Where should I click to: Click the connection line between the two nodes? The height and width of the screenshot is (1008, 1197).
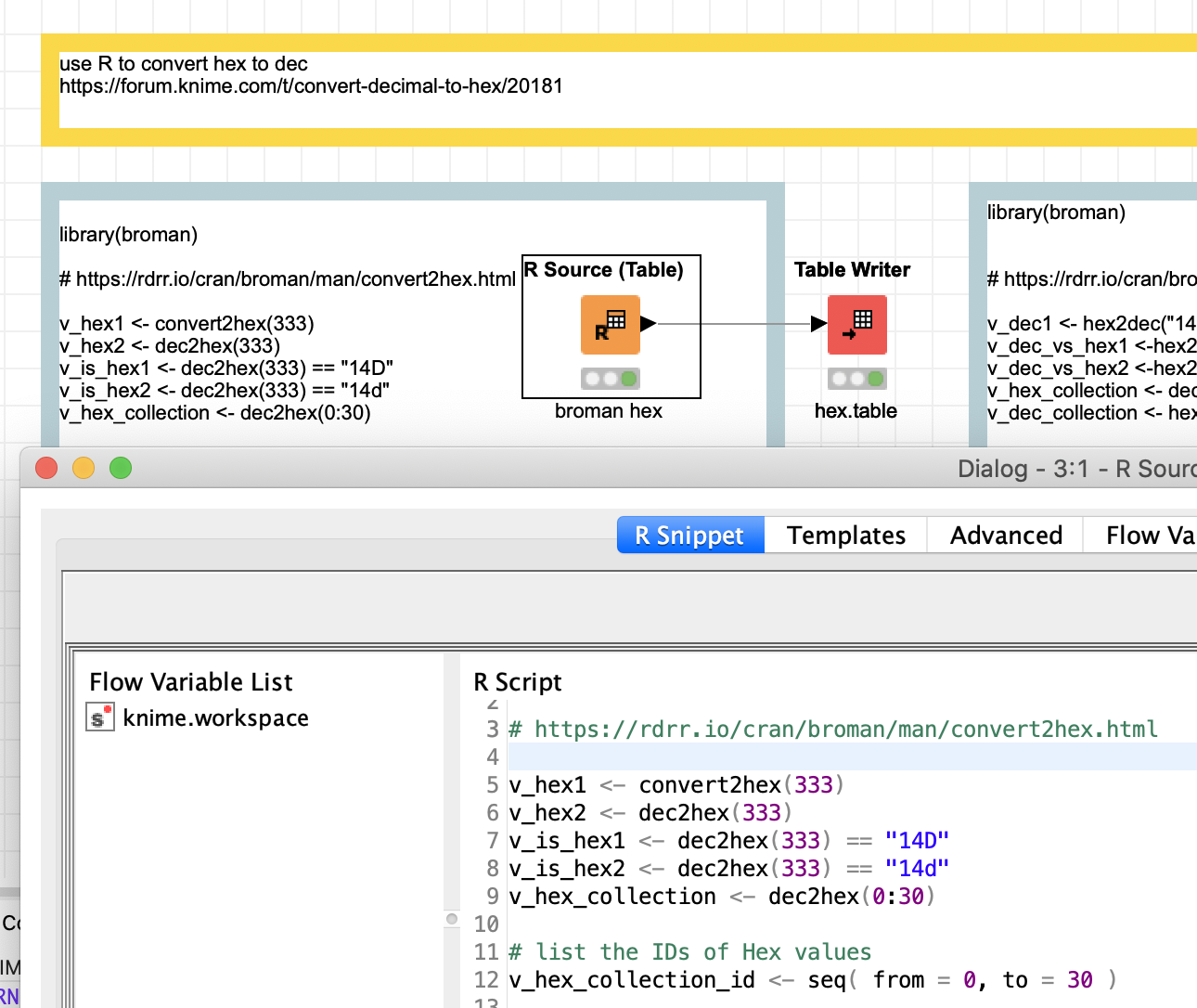click(x=733, y=324)
